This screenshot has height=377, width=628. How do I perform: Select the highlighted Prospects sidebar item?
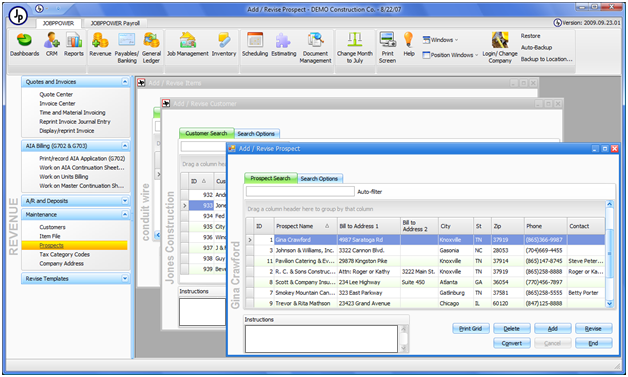(x=74, y=246)
